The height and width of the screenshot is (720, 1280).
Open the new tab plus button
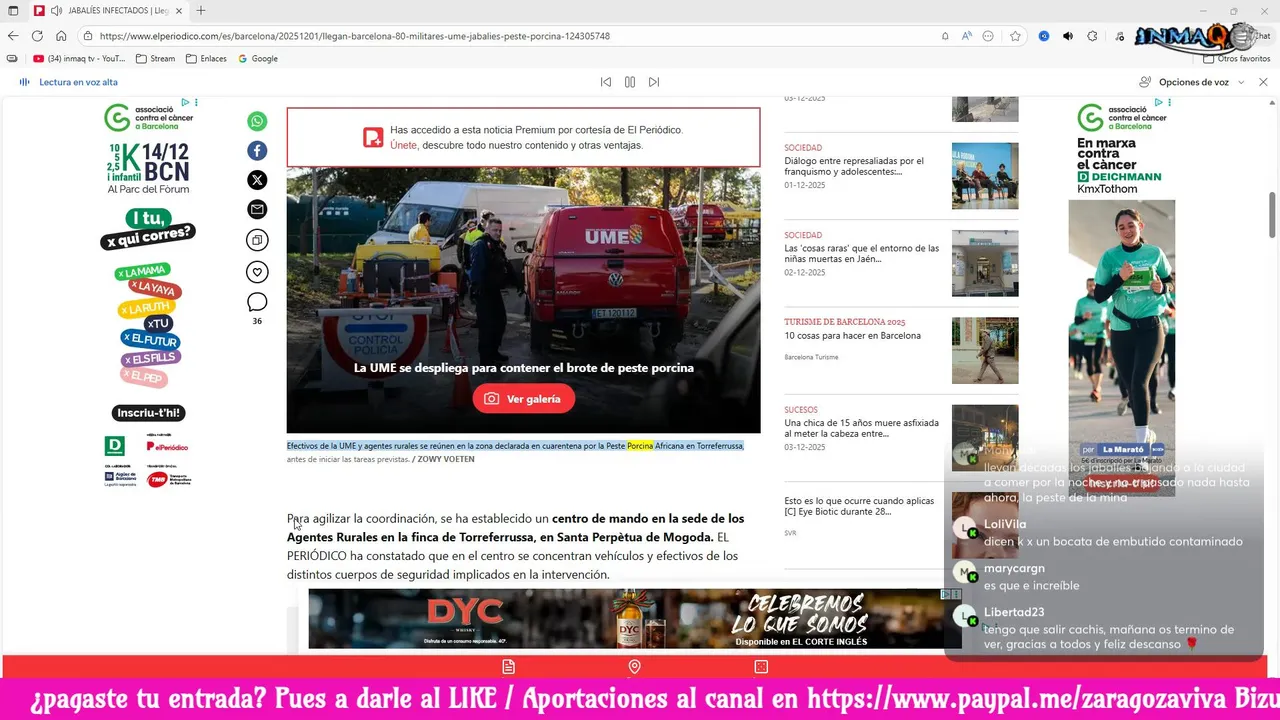pyautogui.click(x=201, y=10)
